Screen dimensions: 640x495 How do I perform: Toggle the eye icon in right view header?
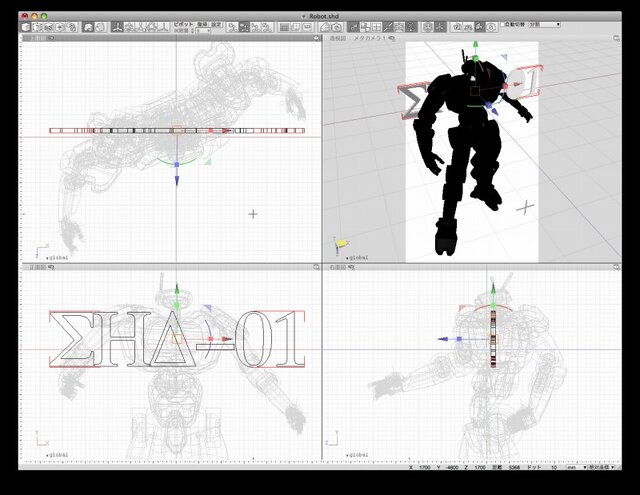click(x=352, y=267)
